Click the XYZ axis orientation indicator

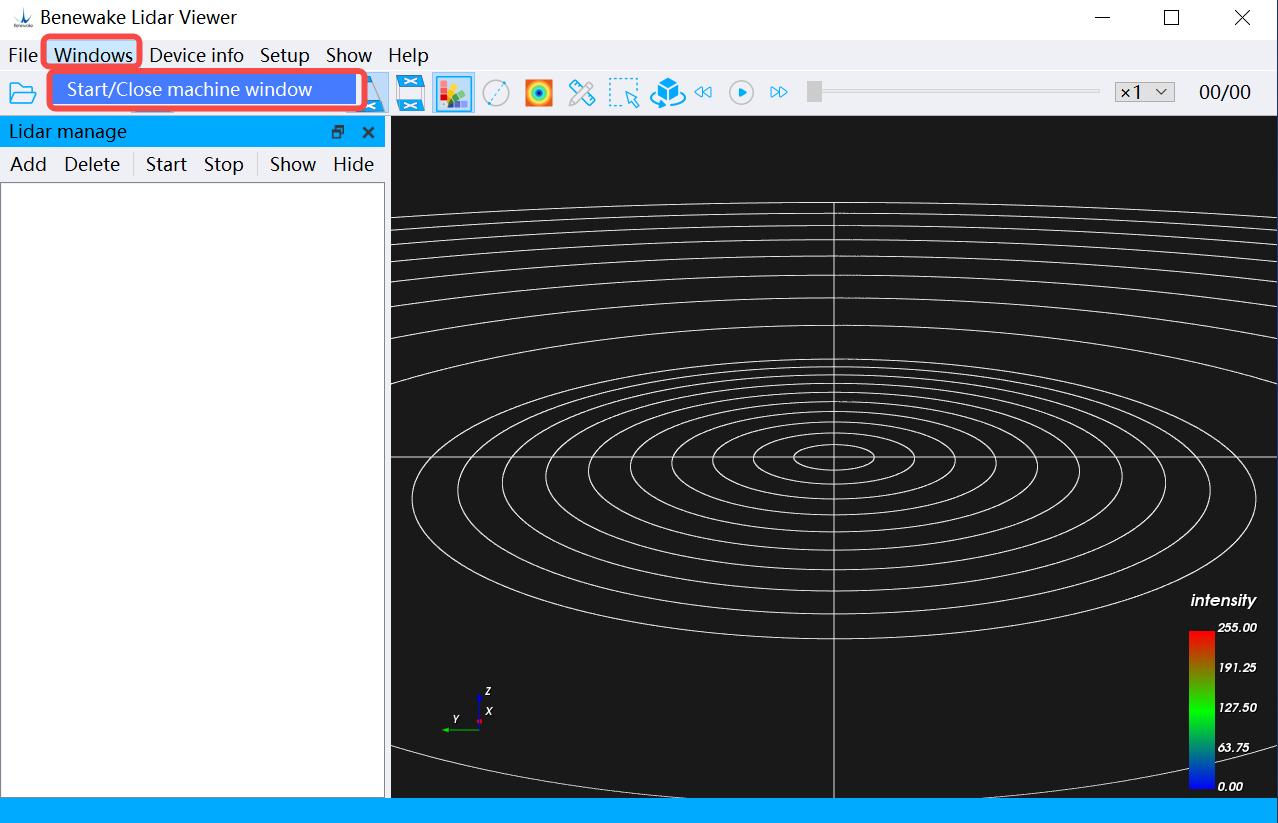468,711
